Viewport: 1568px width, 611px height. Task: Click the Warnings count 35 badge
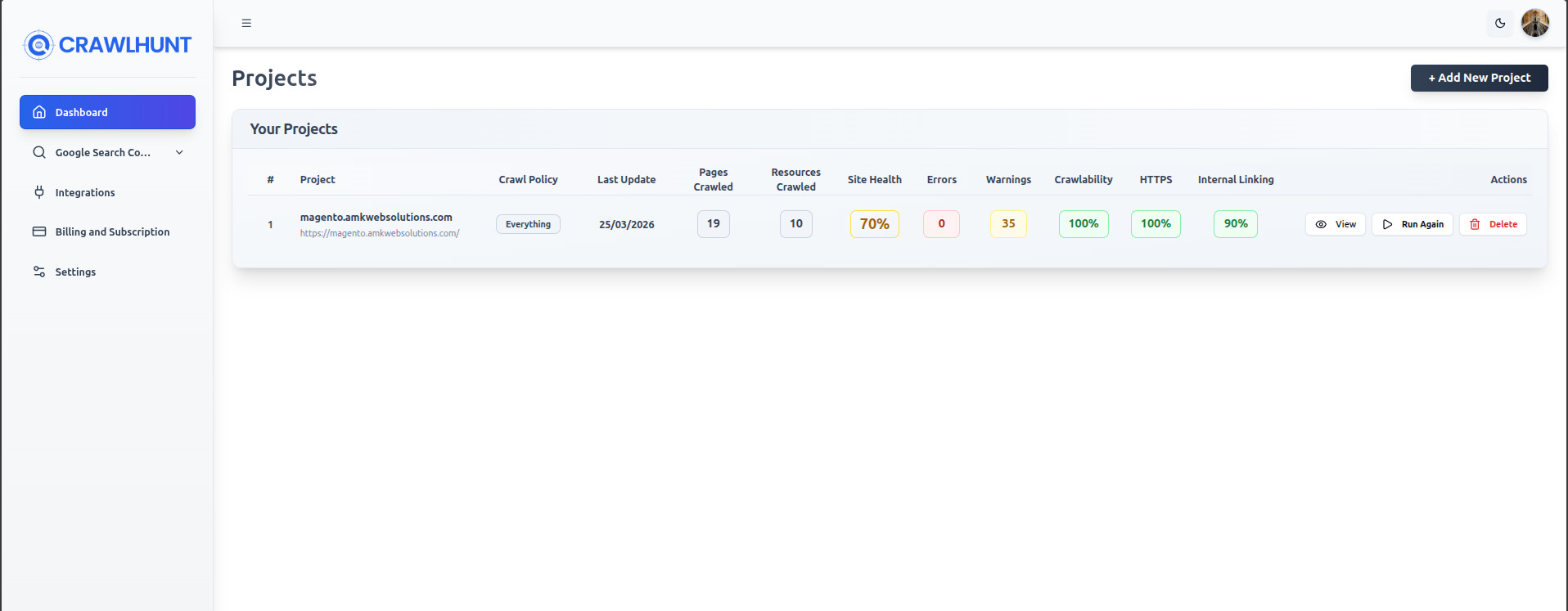coord(1008,224)
